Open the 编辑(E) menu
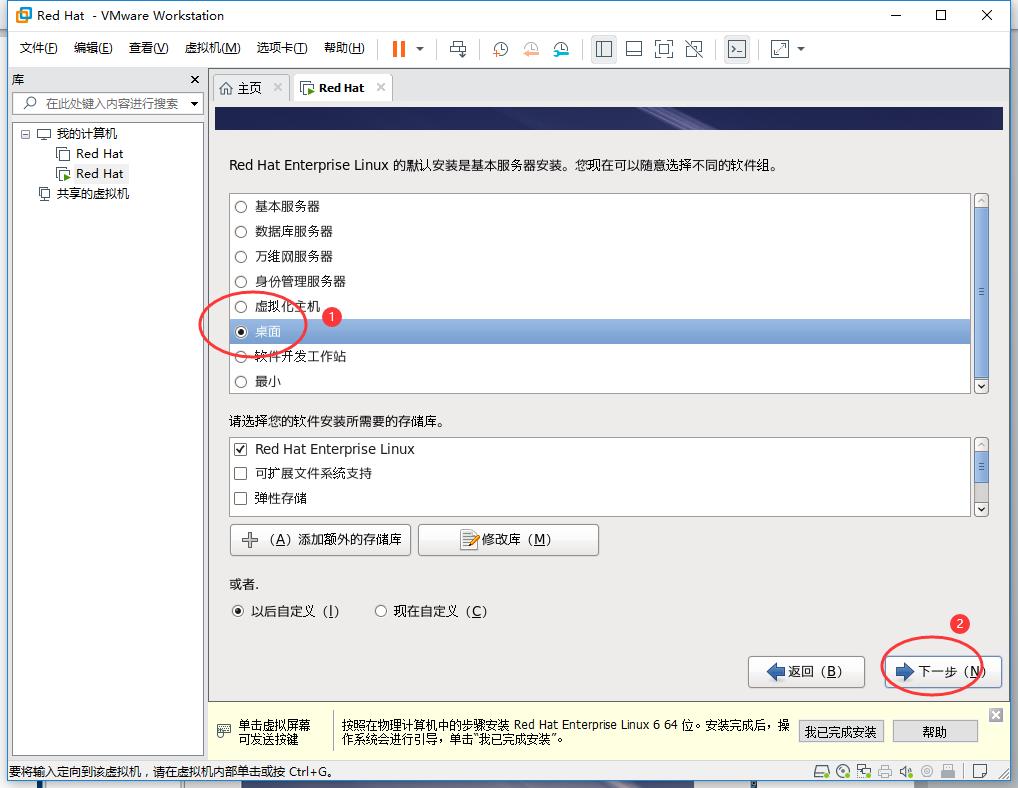The width and height of the screenshot is (1018, 788). coord(93,48)
